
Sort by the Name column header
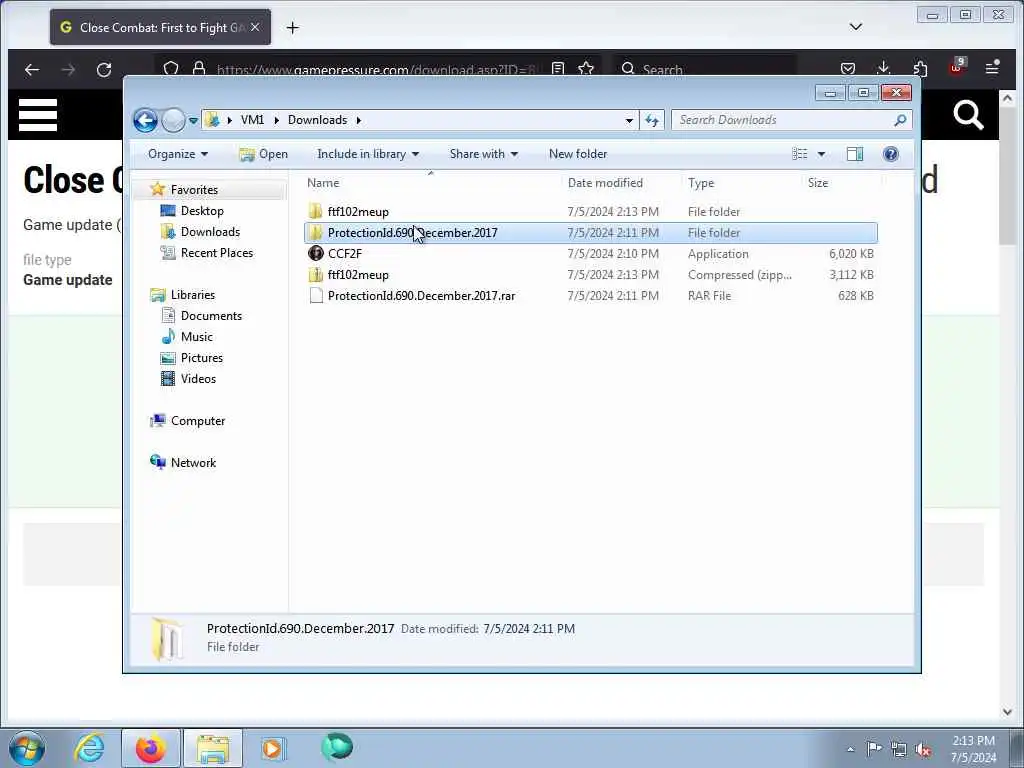click(431, 183)
